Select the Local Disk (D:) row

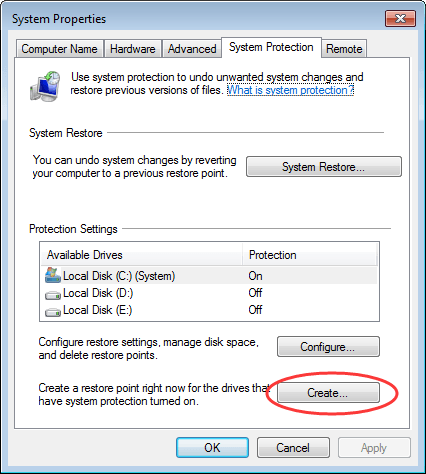pyautogui.click(x=209, y=293)
